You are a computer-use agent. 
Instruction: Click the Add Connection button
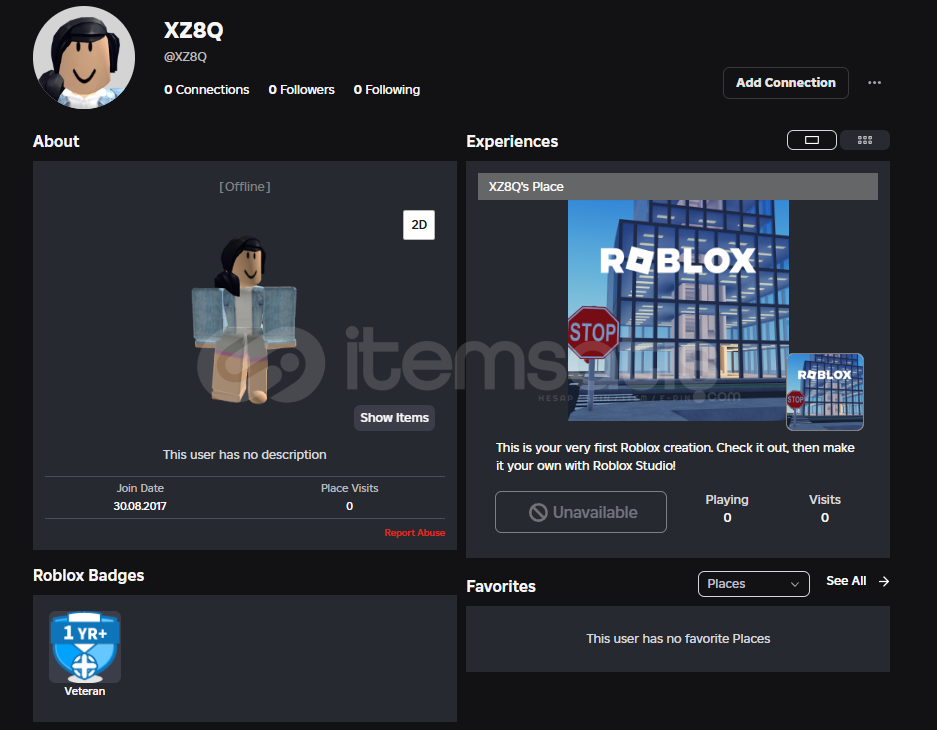(785, 82)
